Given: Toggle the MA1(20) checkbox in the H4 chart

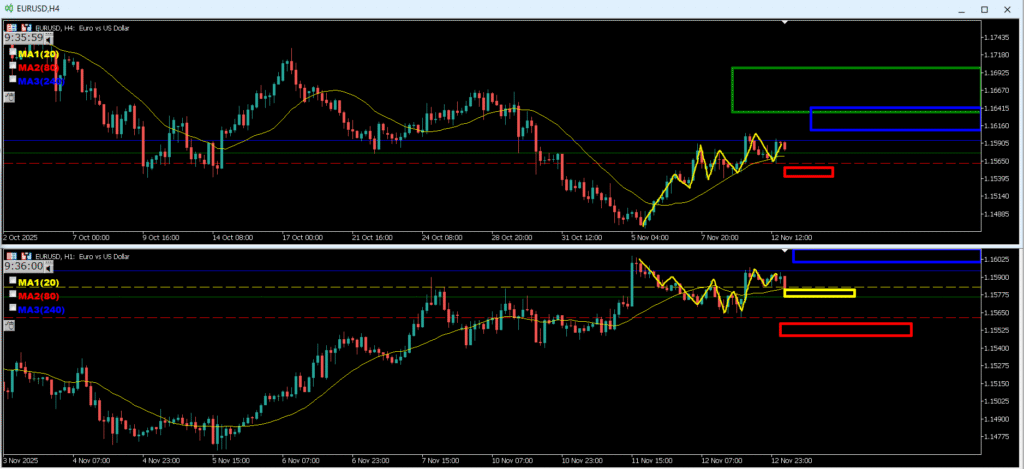Looking at the screenshot, I should tap(13, 53).
